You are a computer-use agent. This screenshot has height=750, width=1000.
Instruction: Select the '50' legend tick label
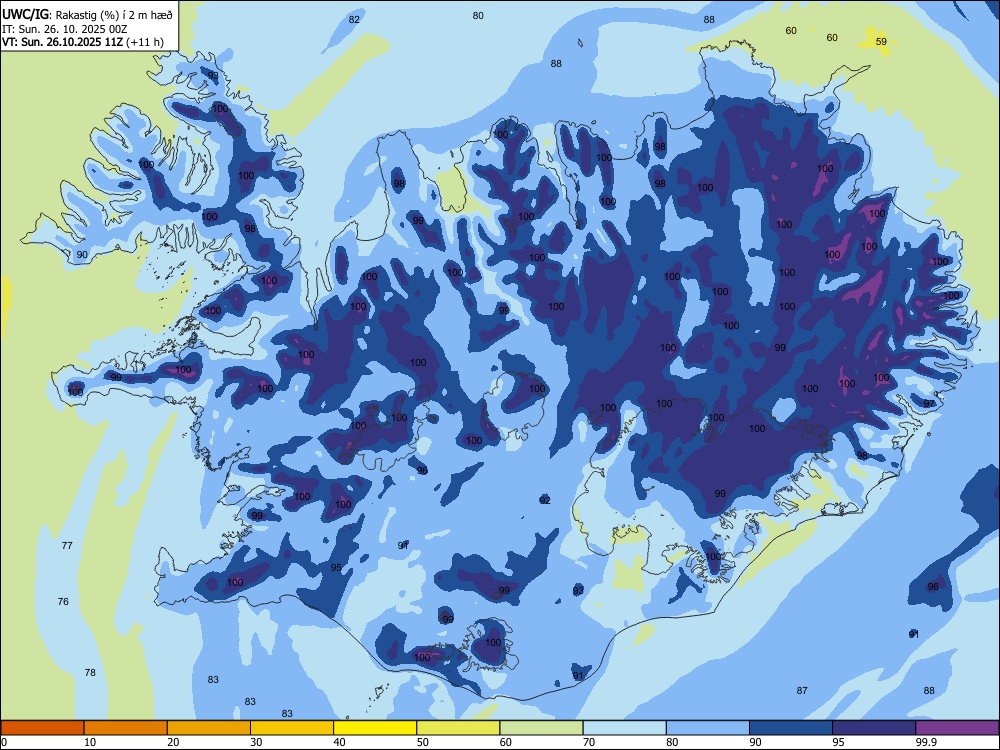pyautogui.click(x=423, y=742)
